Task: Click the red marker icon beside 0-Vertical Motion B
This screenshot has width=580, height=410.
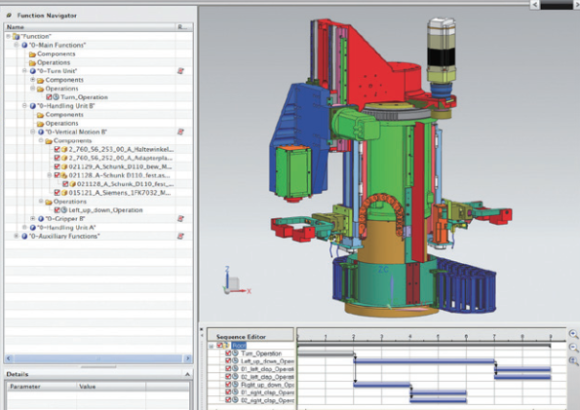Action: (x=181, y=132)
